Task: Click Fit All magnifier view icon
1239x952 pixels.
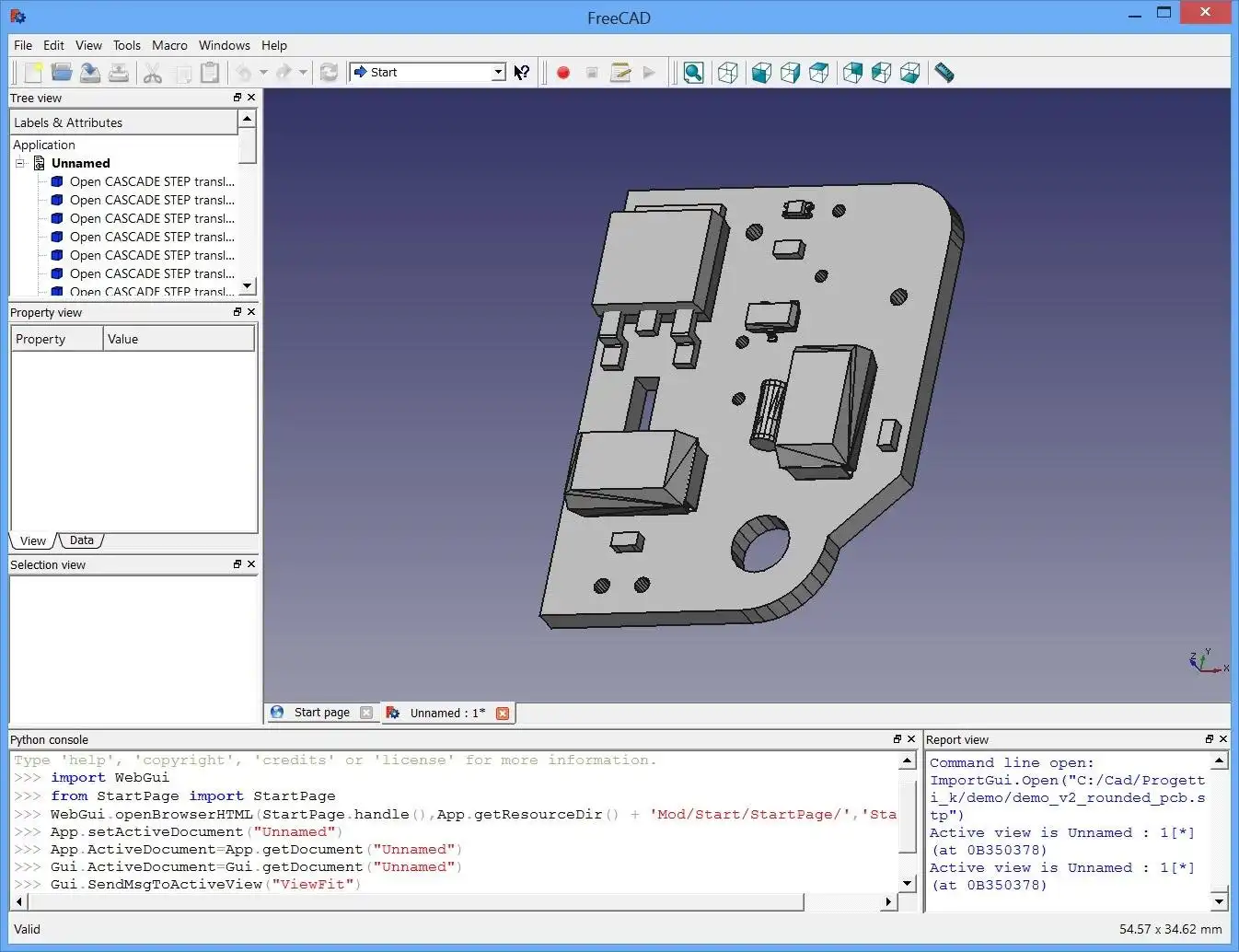Action: pos(694,73)
